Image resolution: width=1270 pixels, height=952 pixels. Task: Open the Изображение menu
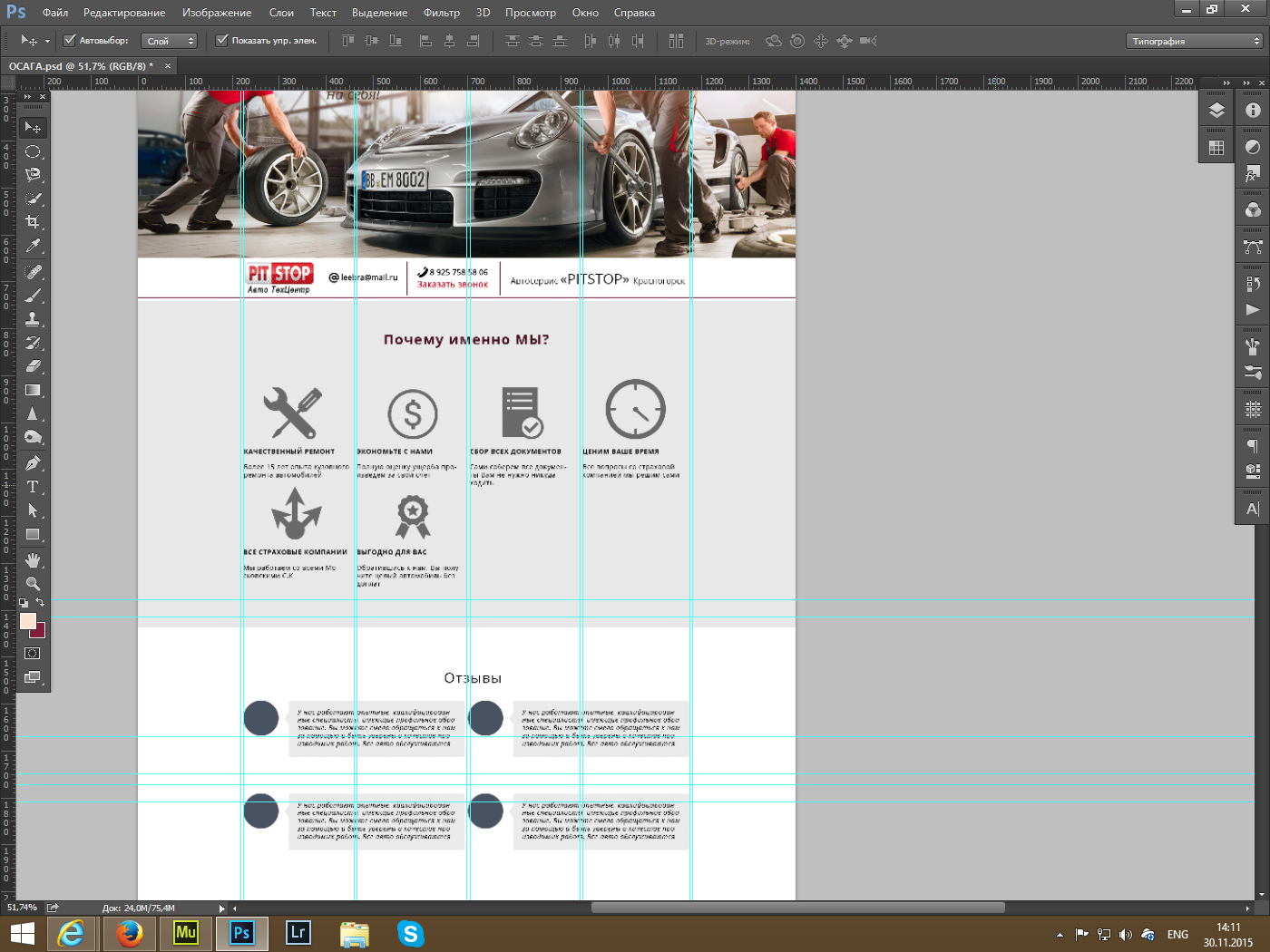pos(217,13)
